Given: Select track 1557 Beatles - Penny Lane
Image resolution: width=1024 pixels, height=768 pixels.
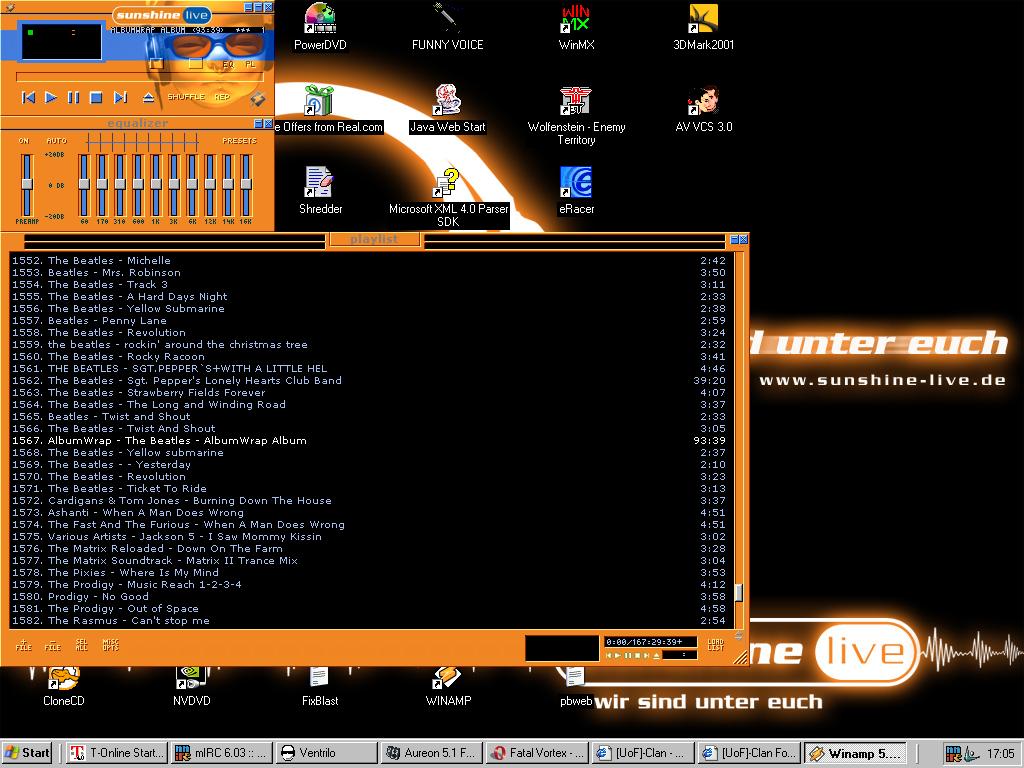Looking at the screenshot, I should 369,321.
